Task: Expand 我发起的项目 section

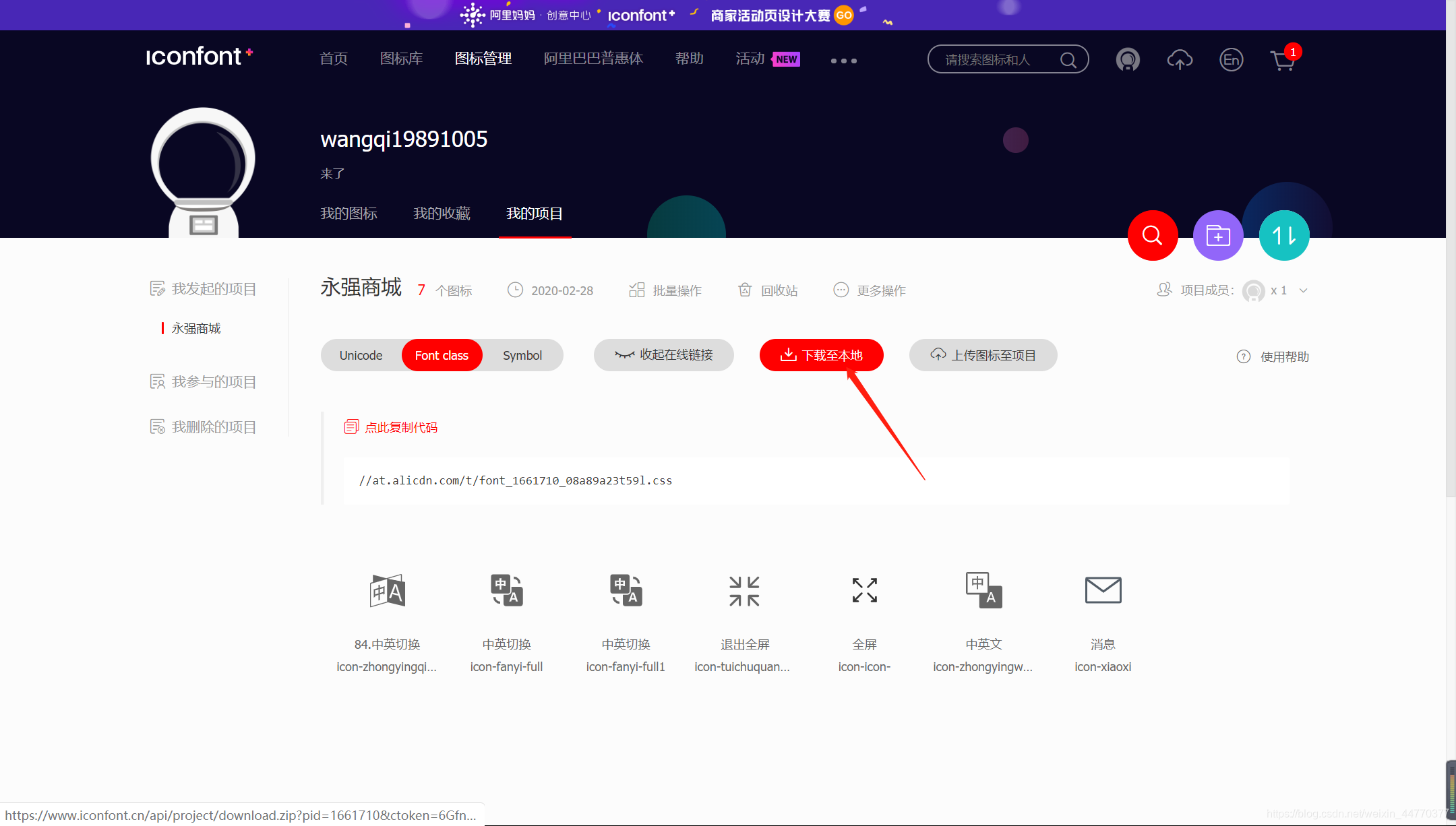Action: tap(203, 289)
